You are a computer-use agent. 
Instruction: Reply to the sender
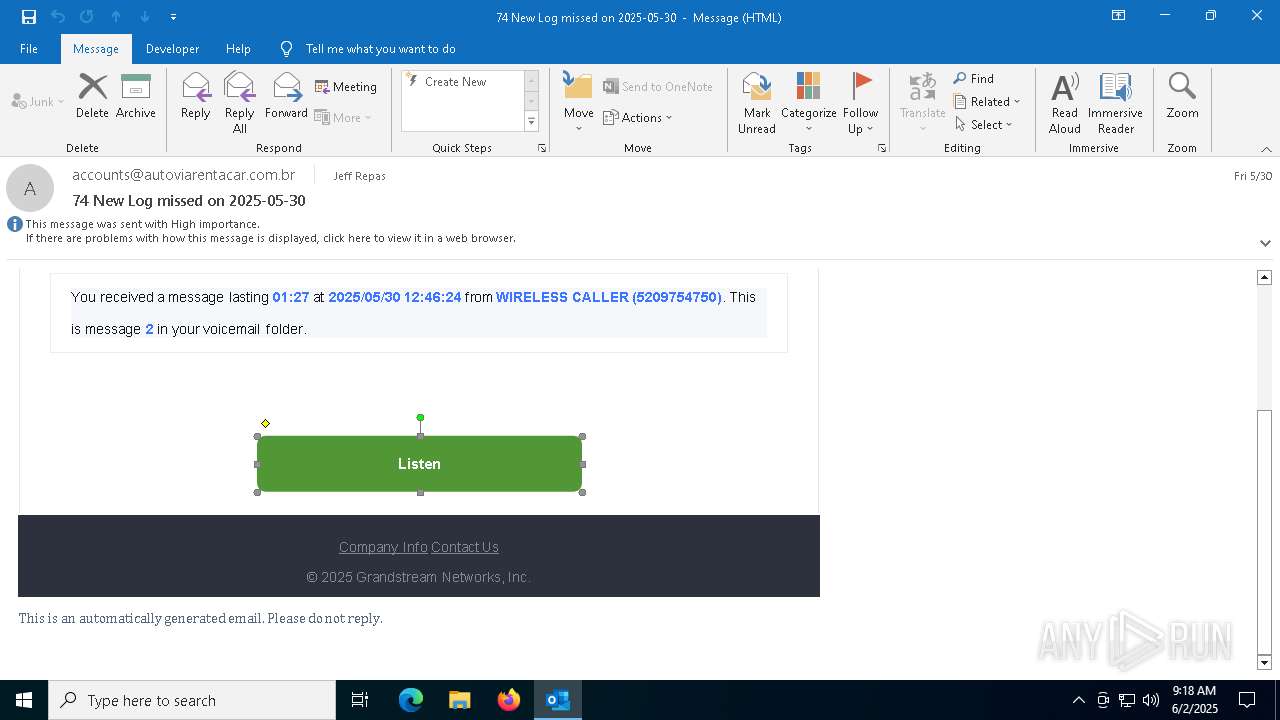coord(196,96)
